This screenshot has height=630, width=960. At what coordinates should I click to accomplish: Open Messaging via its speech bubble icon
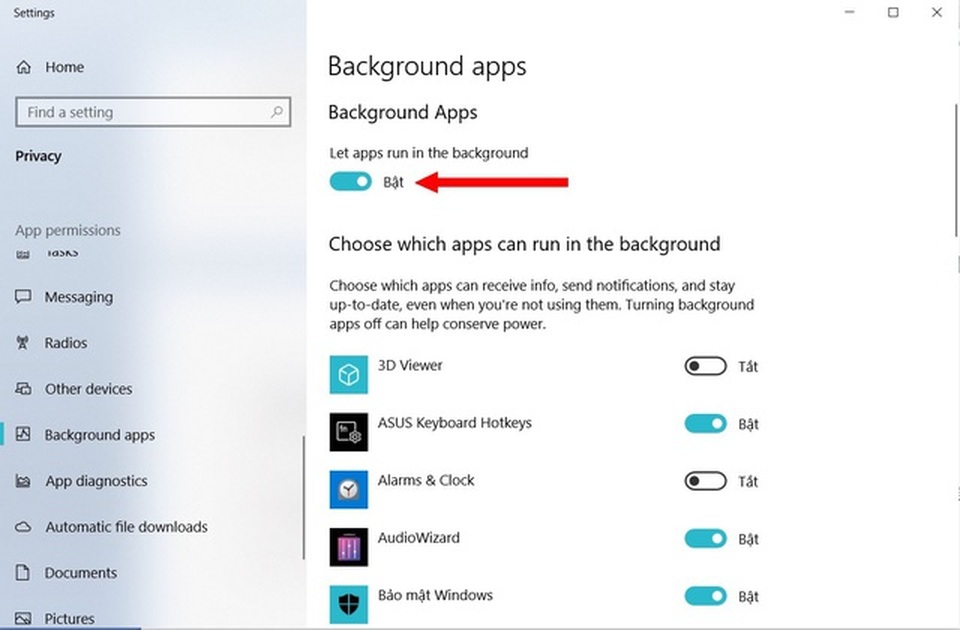(x=23, y=297)
